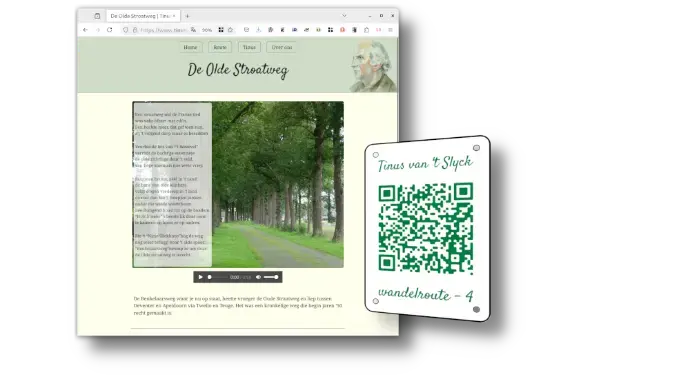
Task: Open the extensions puzzle icon
Action: coord(367,30)
